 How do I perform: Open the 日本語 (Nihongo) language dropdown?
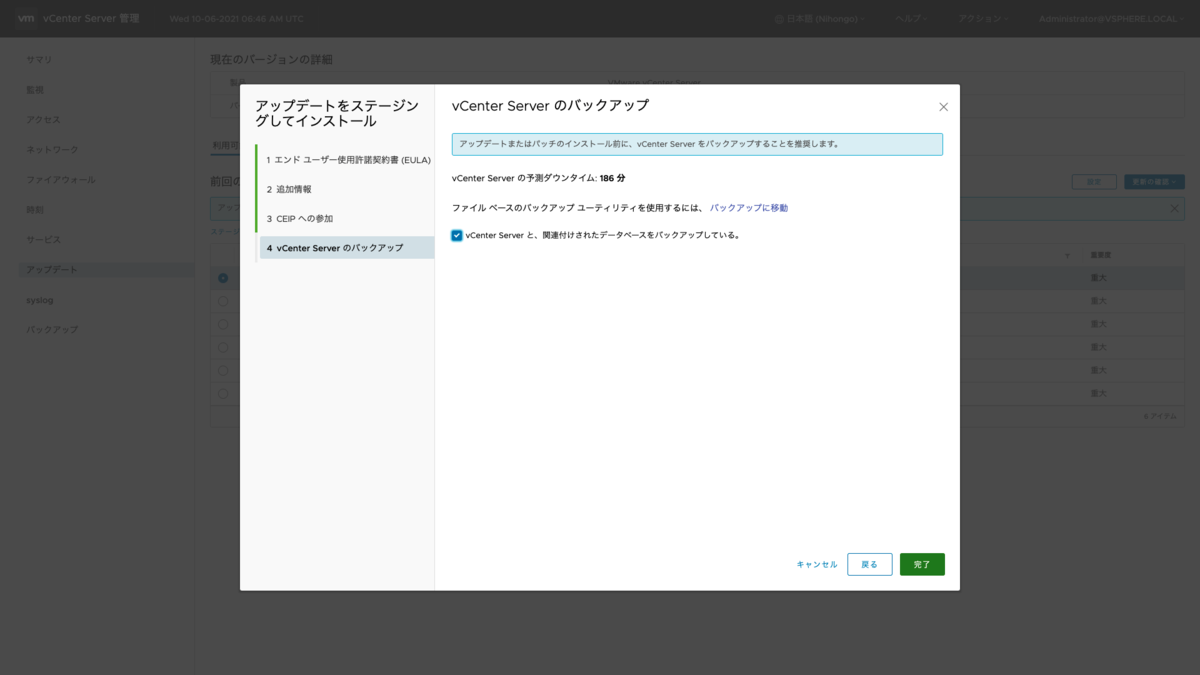(824, 19)
